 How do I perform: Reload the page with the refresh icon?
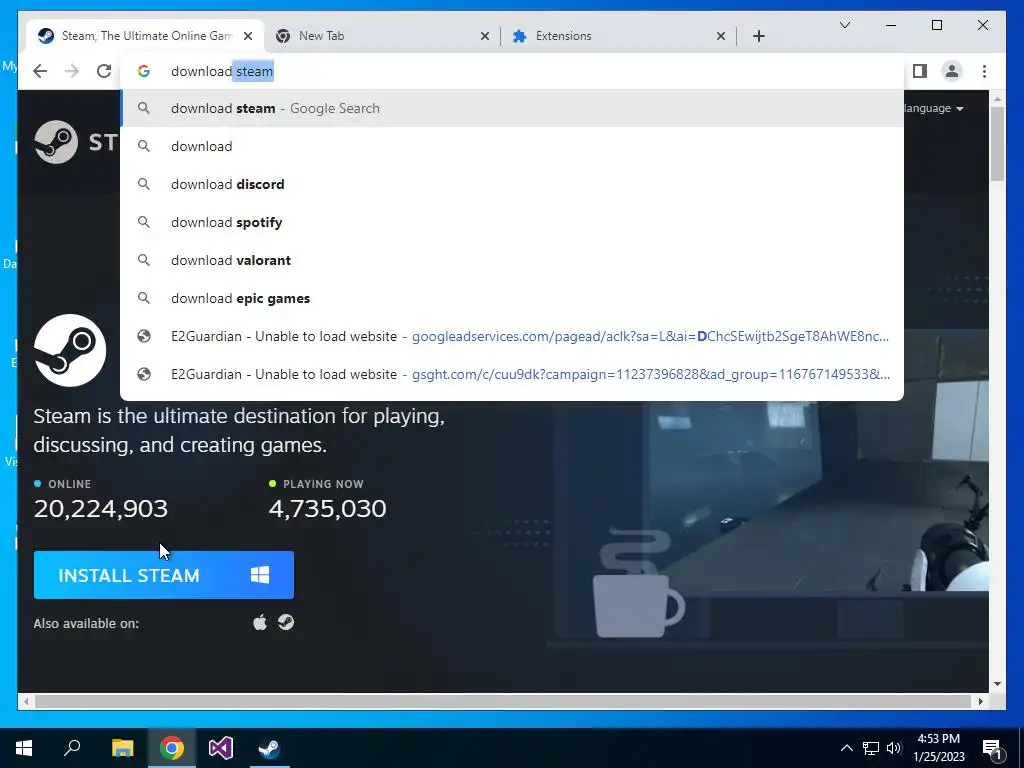coord(104,71)
